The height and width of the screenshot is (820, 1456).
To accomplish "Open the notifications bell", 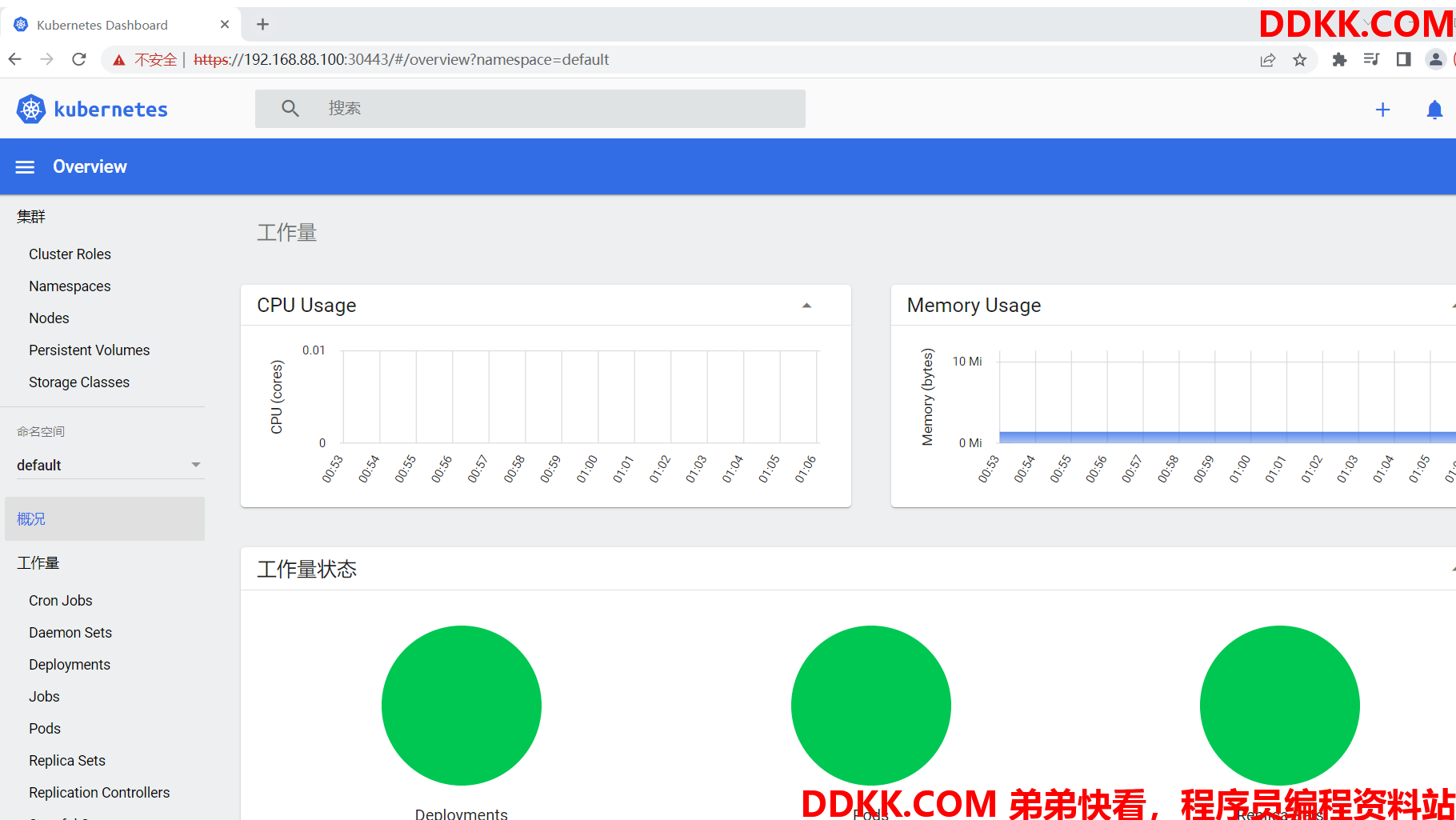I will click(1434, 110).
